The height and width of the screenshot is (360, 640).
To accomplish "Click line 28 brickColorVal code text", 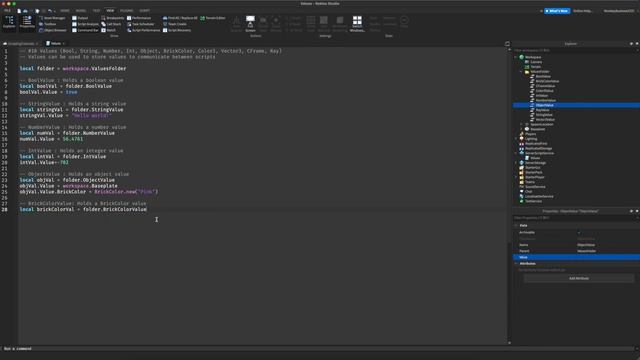I will click(83, 209).
